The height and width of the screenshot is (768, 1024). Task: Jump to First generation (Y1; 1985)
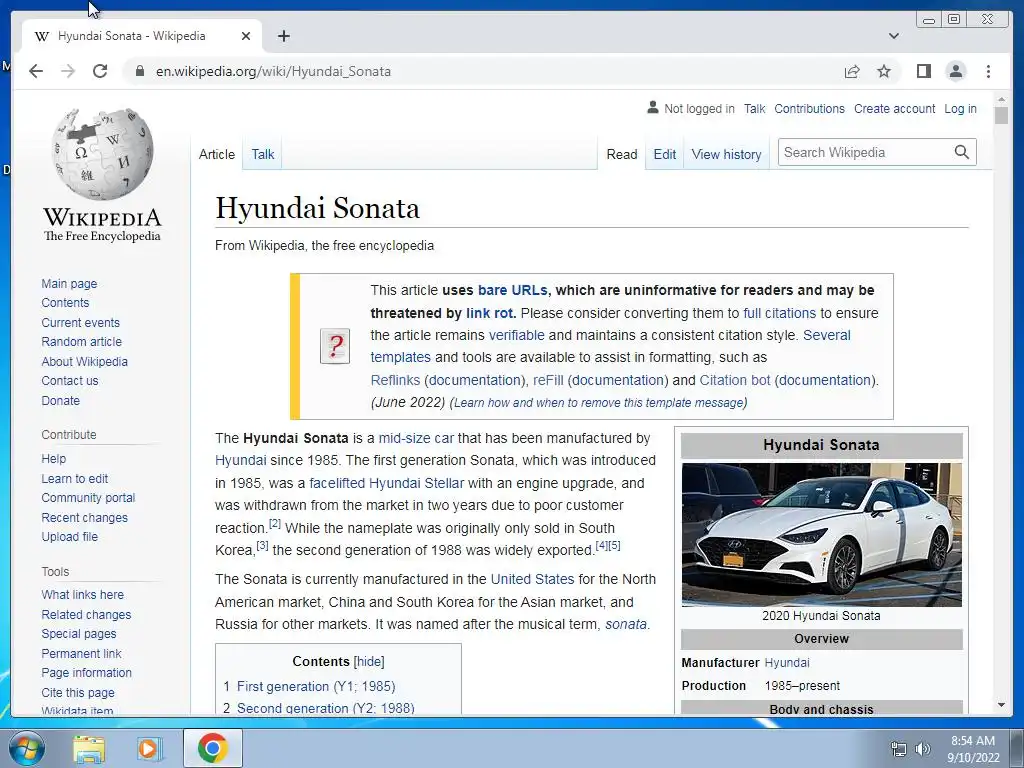coord(316,686)
